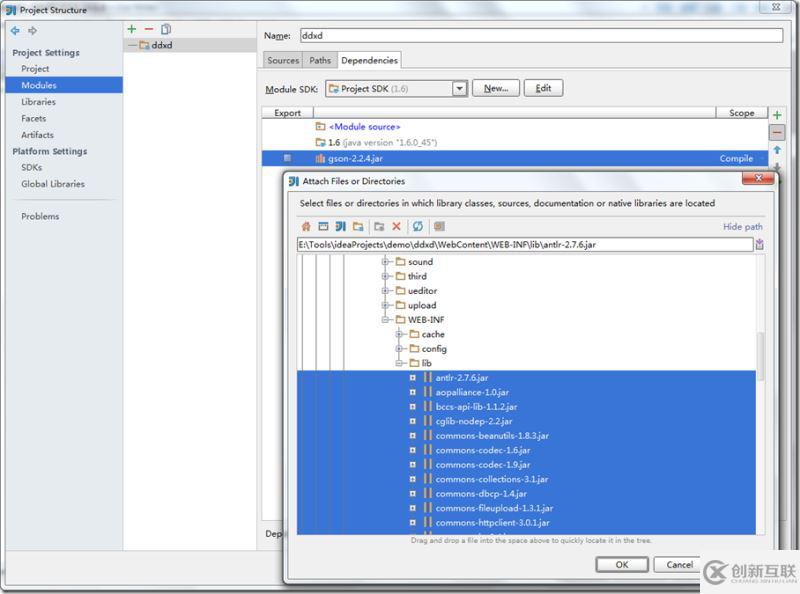Close the Attach Files or Directories dialog

coord(758,178)
